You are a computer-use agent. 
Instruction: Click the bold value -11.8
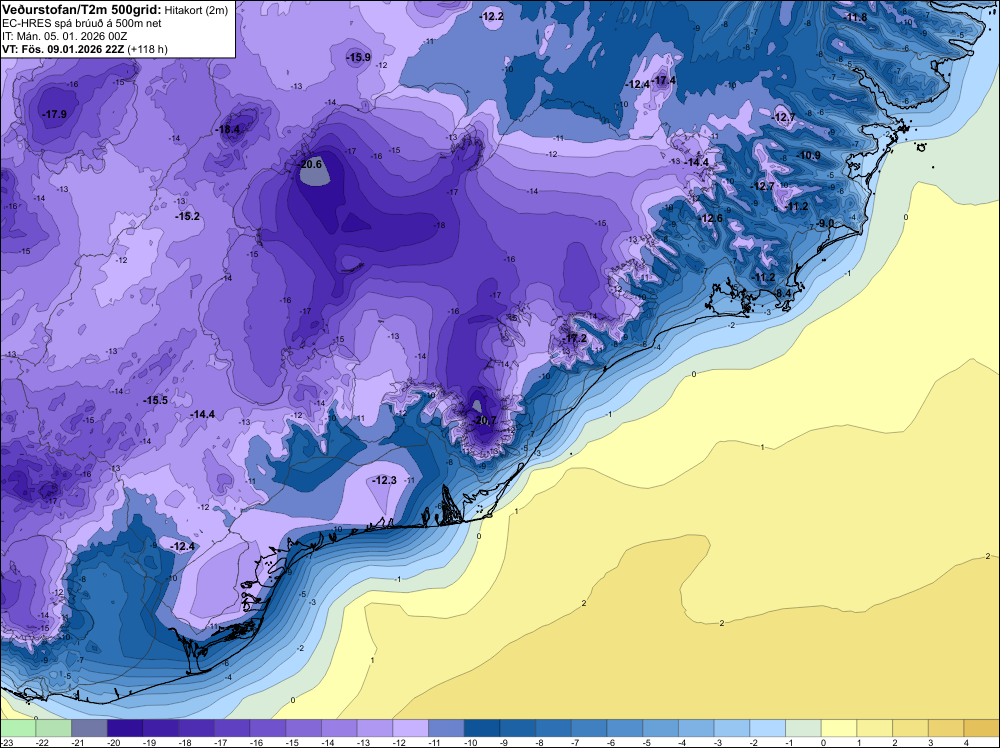click(x=855, y=17)
